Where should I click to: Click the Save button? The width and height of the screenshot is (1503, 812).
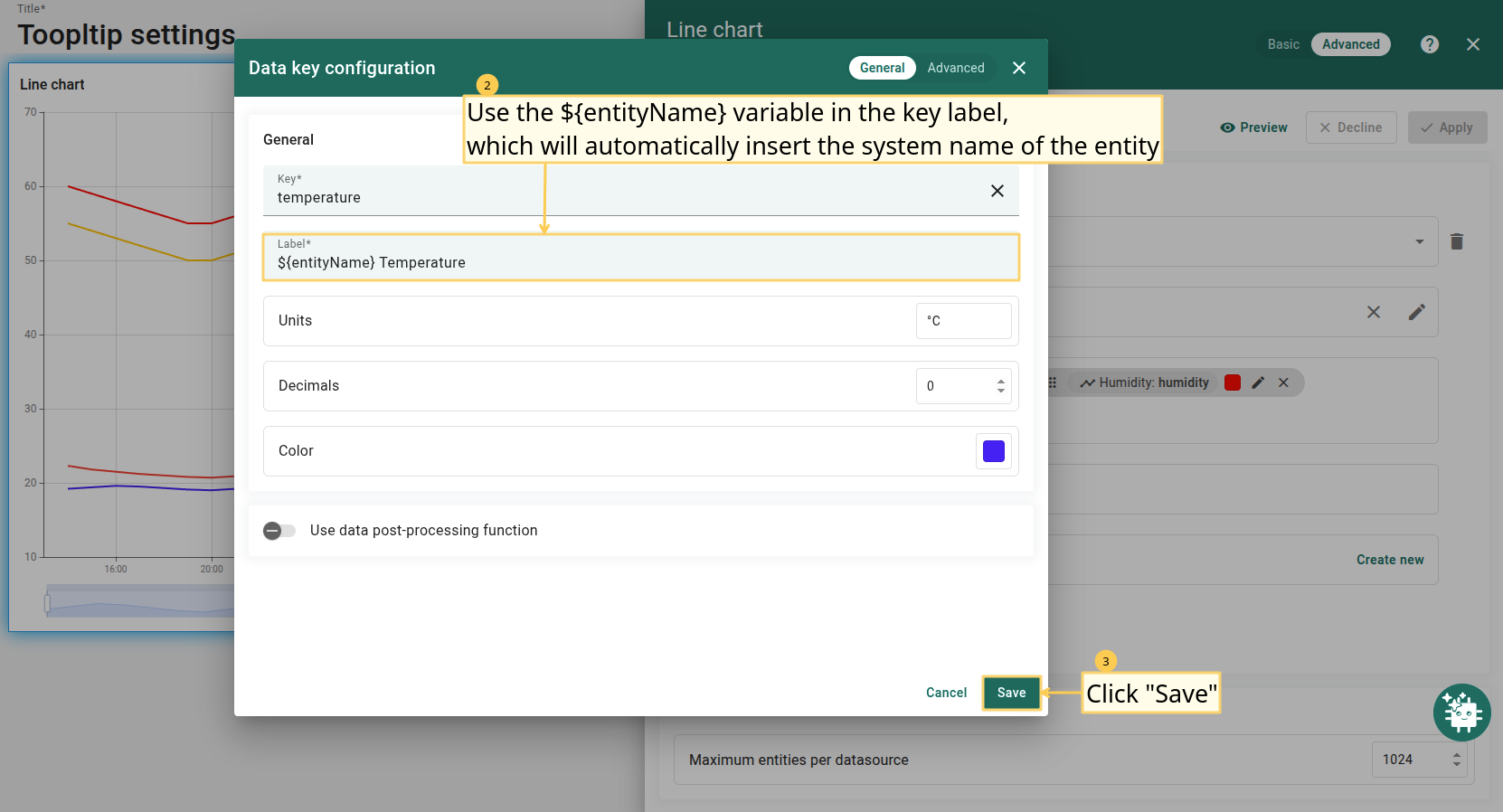[1011, 693]
